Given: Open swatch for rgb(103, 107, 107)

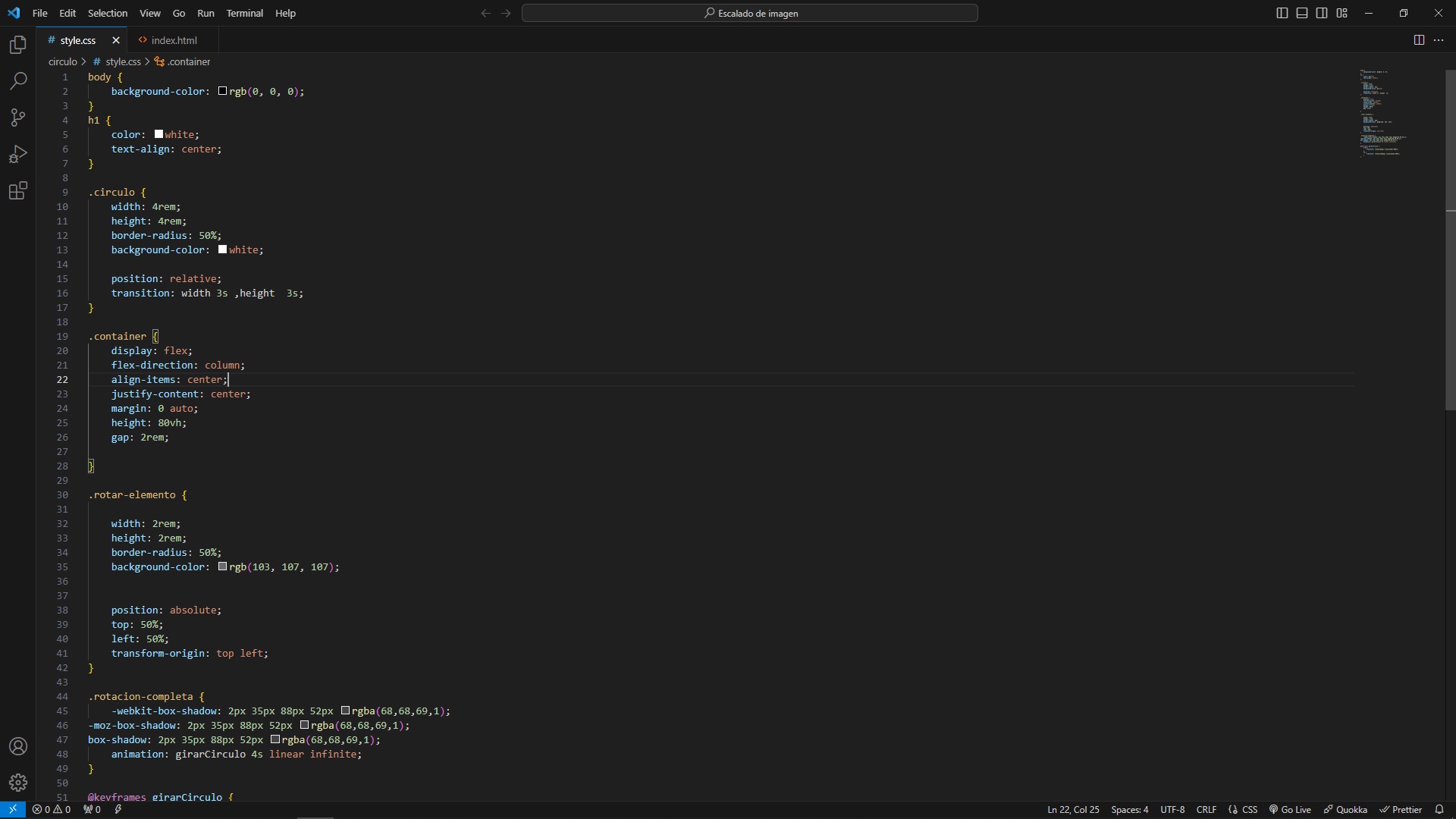Looking at the screenshot, I should coord(222,566).
